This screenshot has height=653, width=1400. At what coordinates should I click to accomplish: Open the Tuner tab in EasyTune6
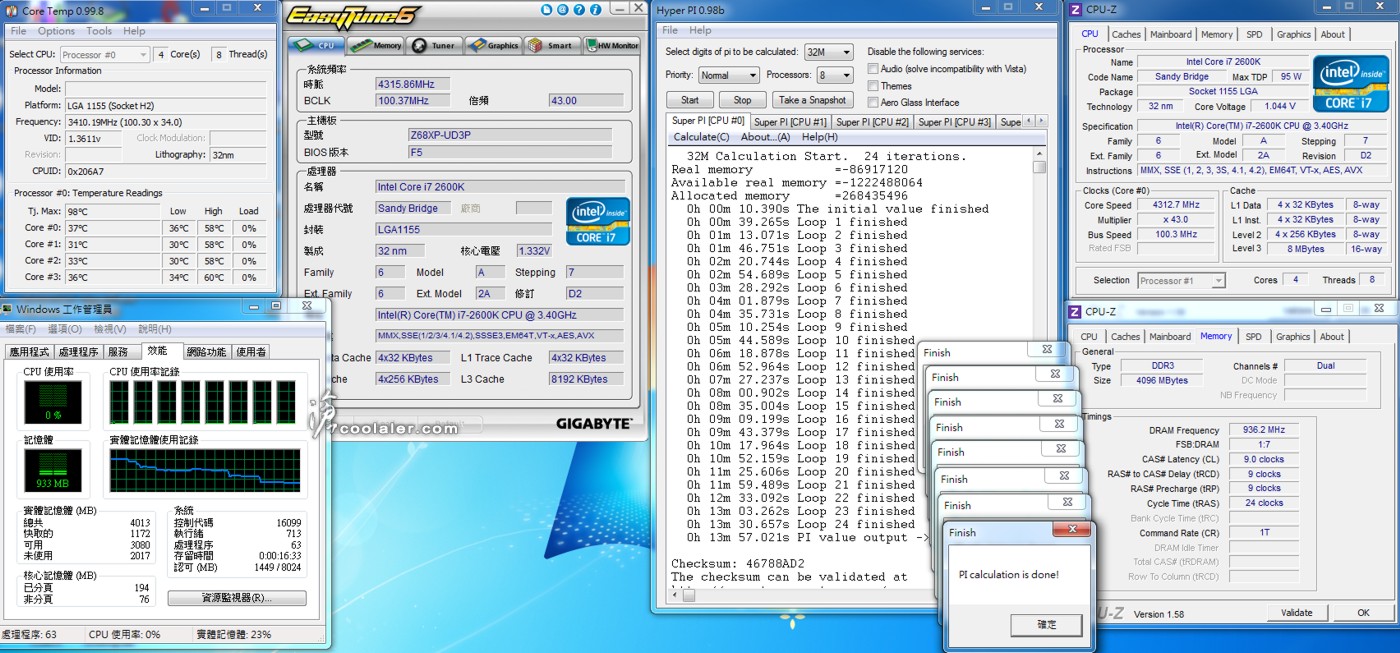pyautogui.click(x=433, y=45)
